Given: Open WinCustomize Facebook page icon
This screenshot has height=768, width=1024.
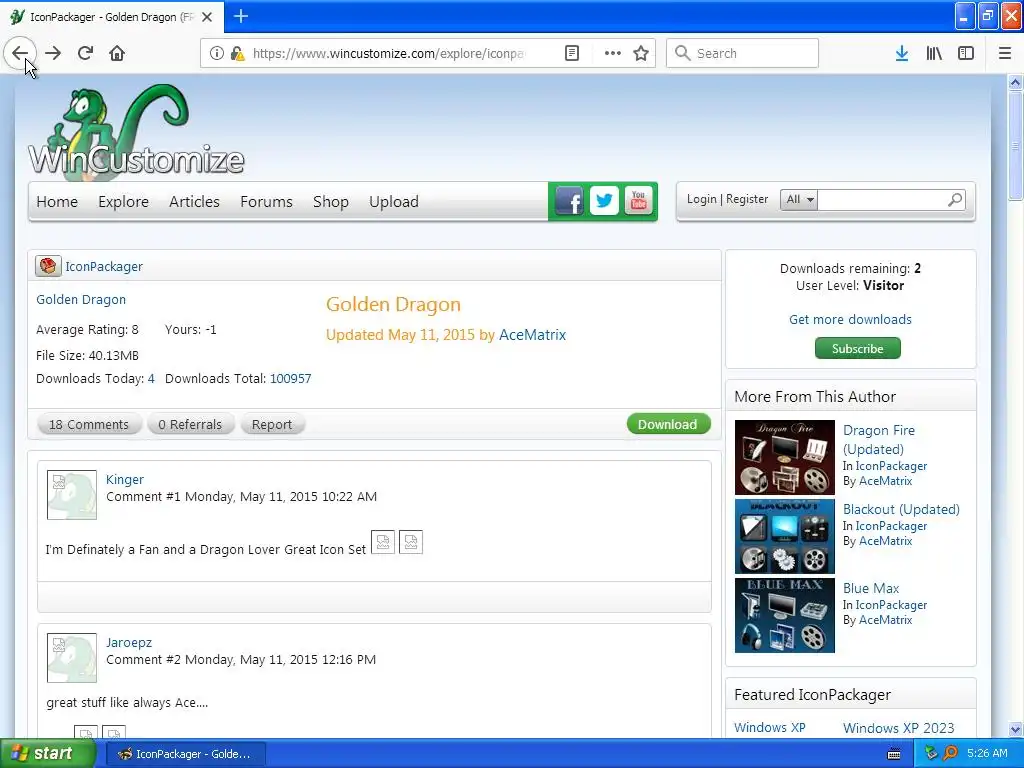Looking at the screenshot, I should pos(569,201).
